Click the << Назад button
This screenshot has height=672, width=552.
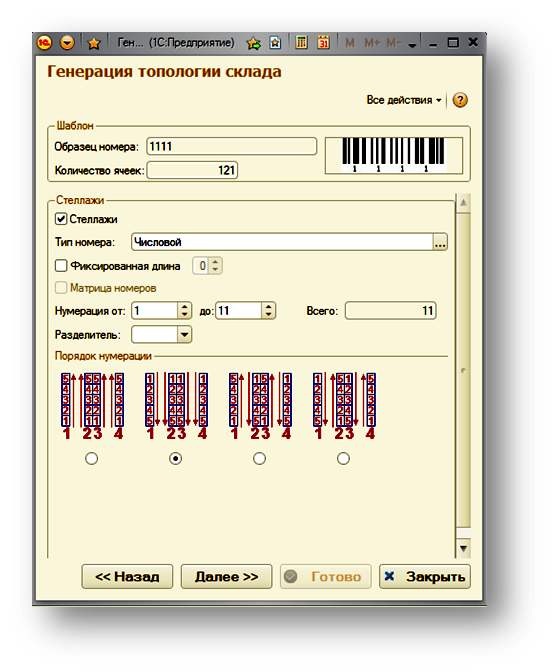(127, 576)
